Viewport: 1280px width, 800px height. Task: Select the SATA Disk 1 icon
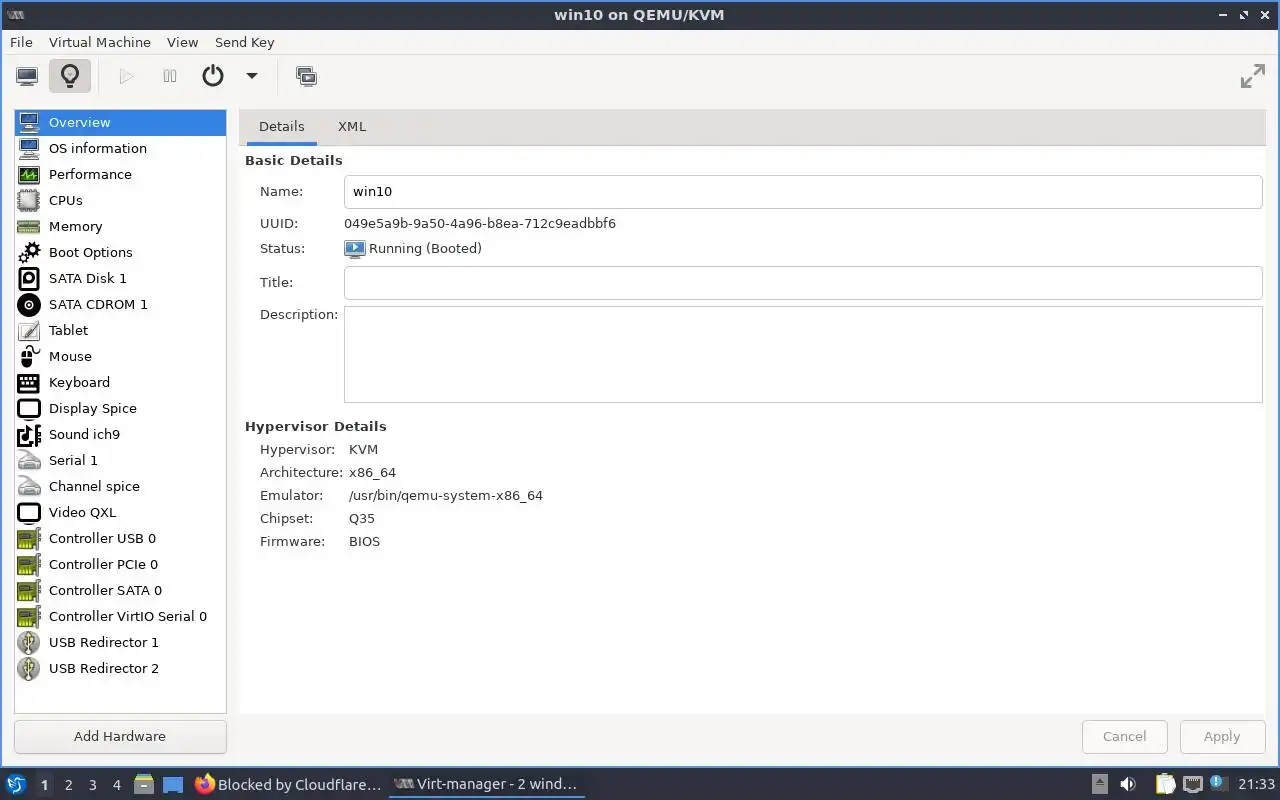pos(29,278)
